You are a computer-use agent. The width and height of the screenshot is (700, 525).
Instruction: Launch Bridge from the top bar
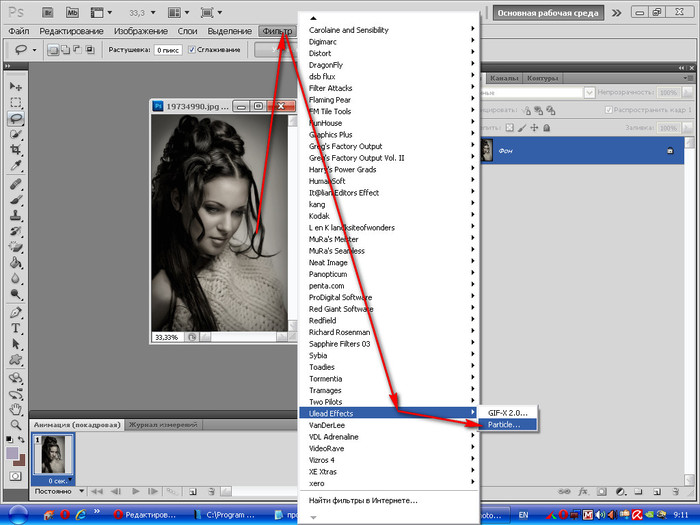point(48,12)
